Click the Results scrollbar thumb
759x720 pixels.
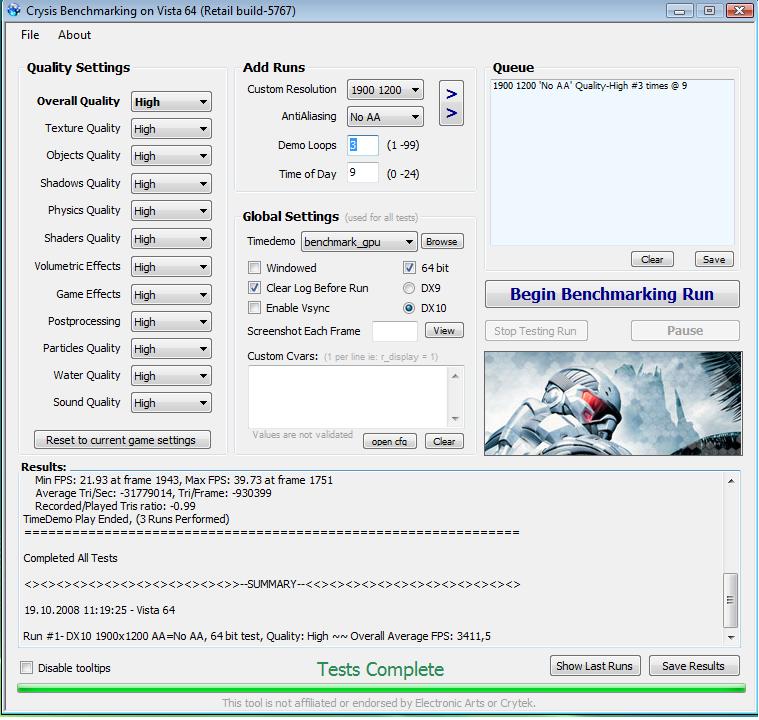731,600
